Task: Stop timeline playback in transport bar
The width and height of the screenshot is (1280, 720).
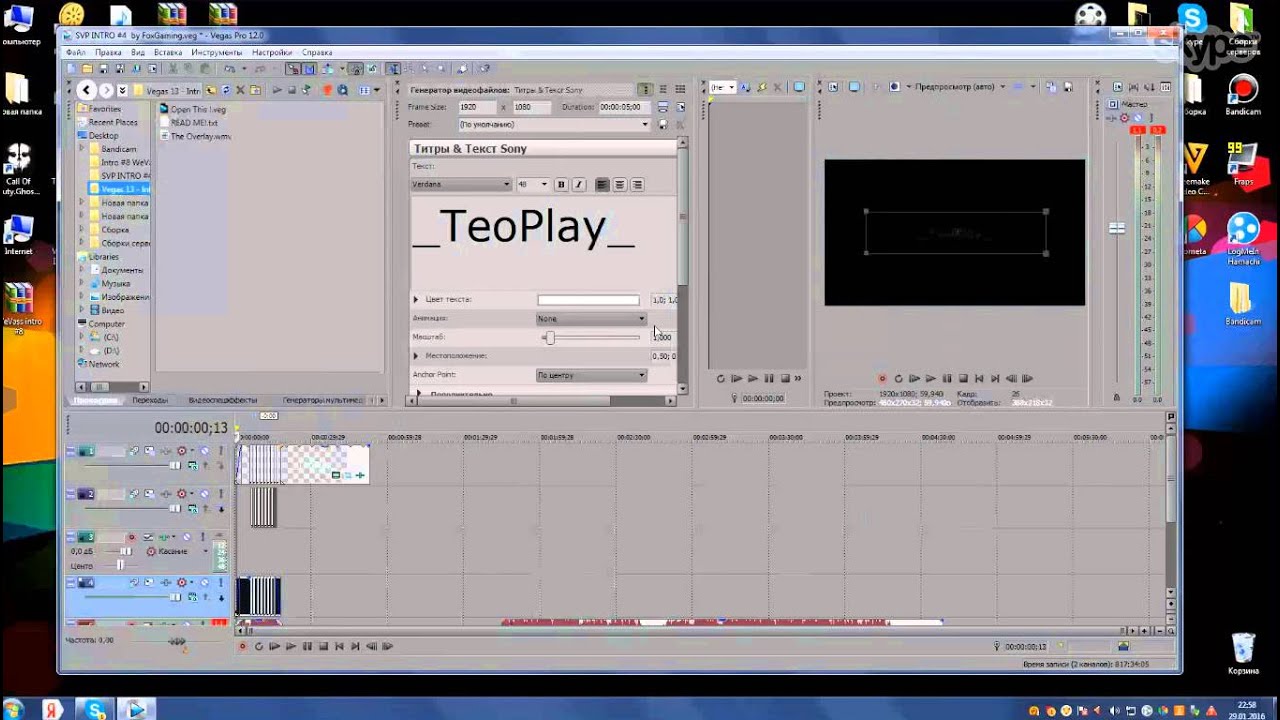Action: point(323,647)
